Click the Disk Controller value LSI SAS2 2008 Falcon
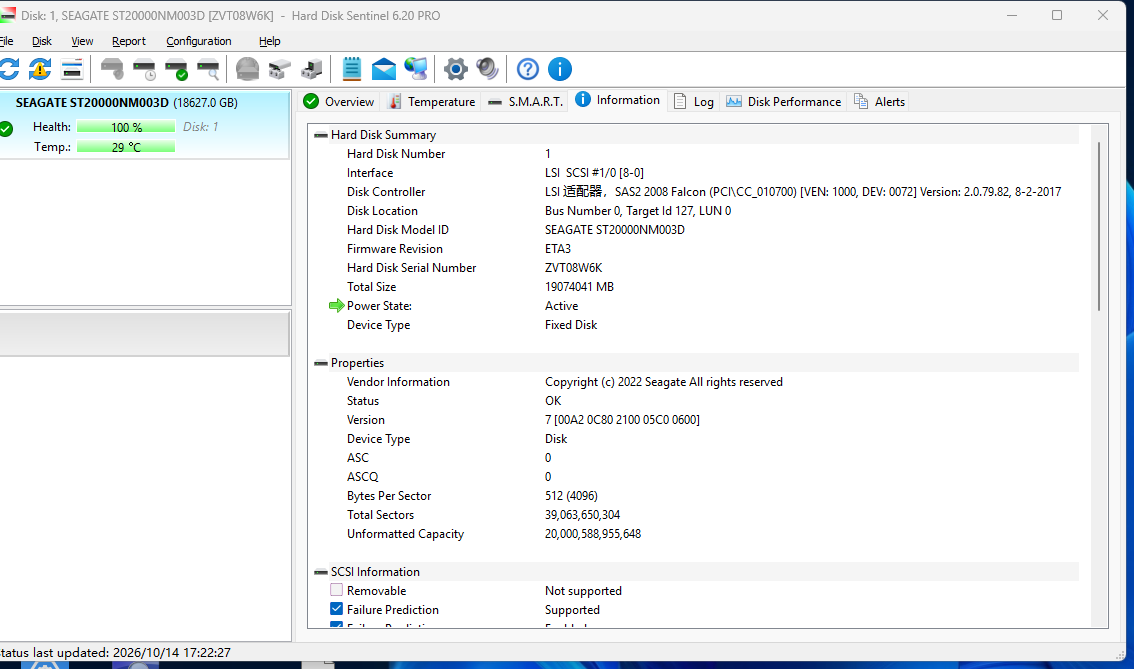1134x669 pixels. pos(803,192)
